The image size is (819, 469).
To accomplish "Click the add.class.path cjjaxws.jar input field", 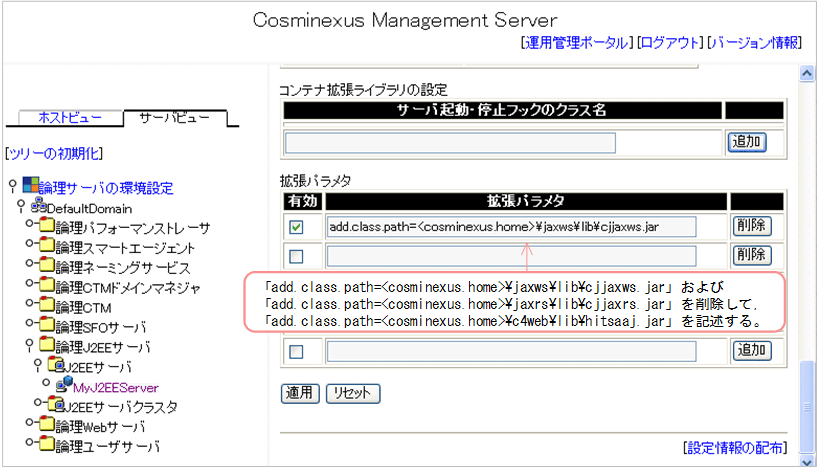I will 511,227.
